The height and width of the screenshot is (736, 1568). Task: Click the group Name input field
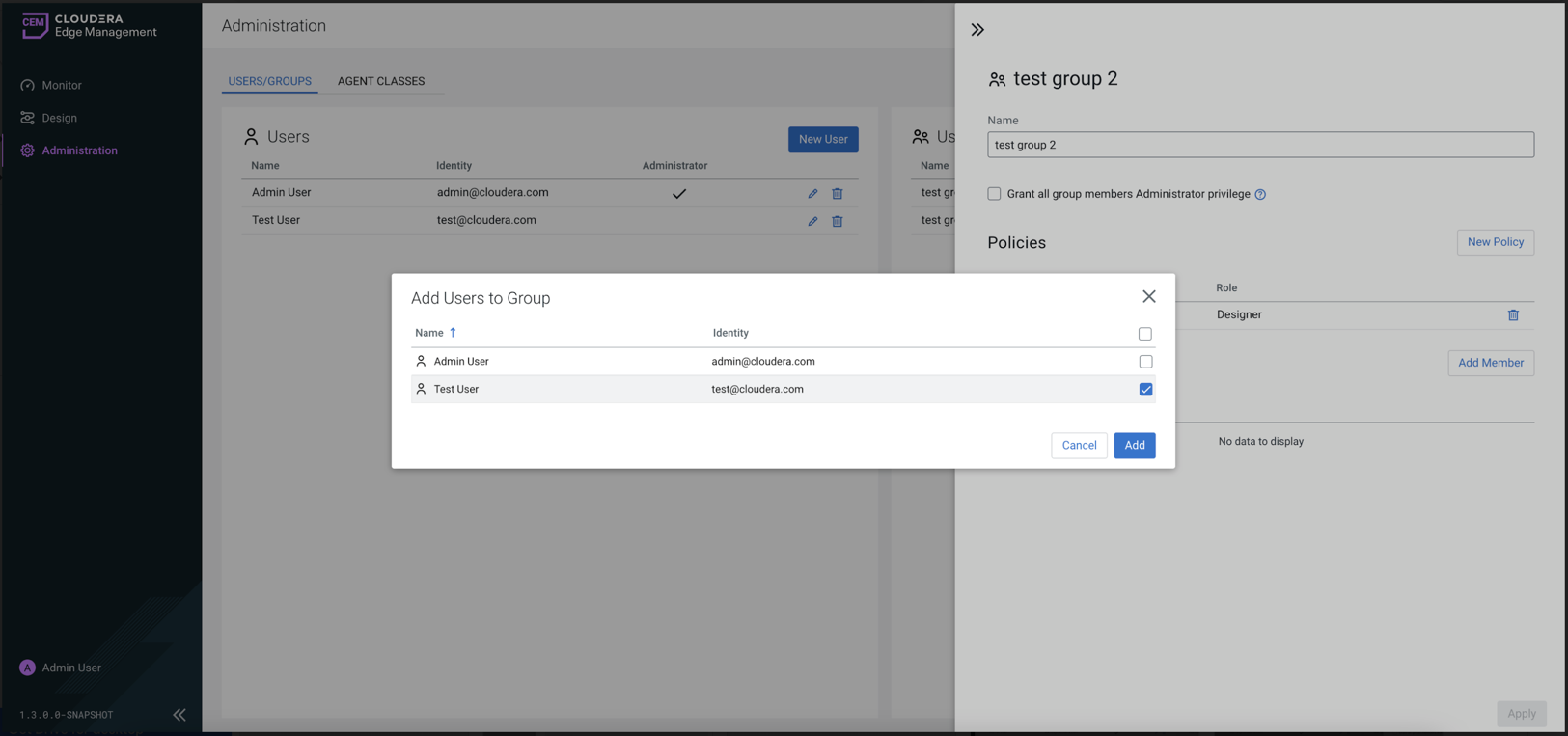[x=1260, y=145]
